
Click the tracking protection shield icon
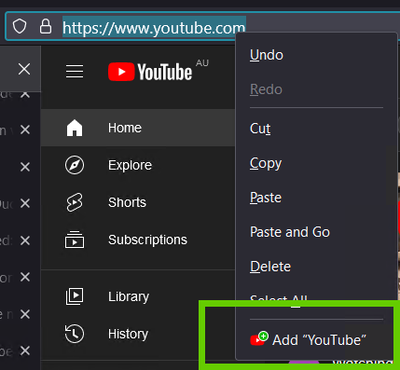click(19, 27)
